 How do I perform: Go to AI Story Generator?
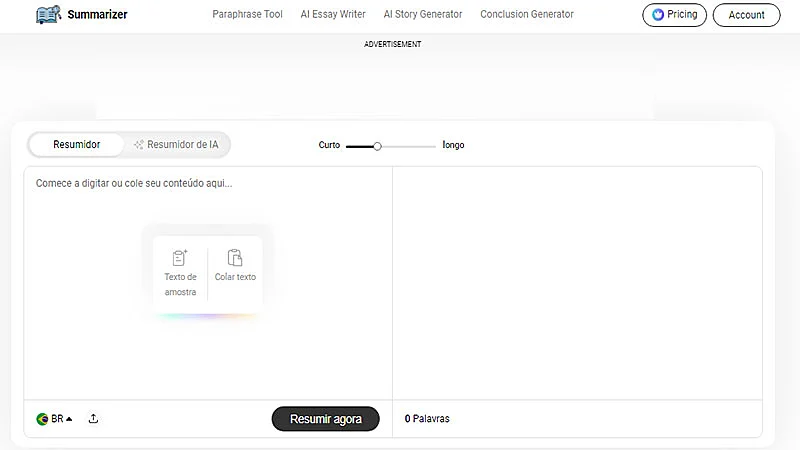pos(423,14)
